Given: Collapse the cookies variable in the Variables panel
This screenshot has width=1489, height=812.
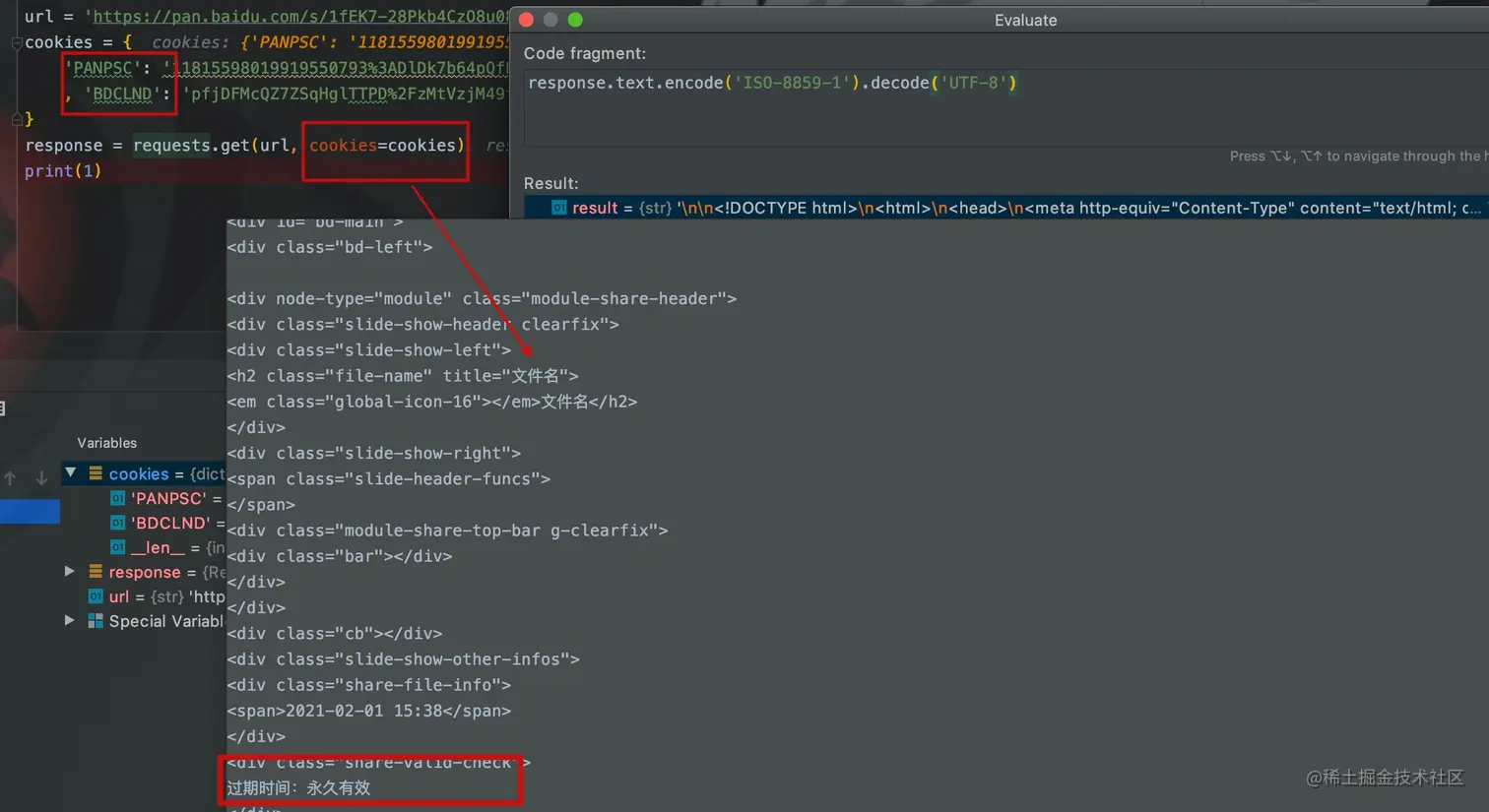Looking at the screenshot, I should click(x=71, y=473).
